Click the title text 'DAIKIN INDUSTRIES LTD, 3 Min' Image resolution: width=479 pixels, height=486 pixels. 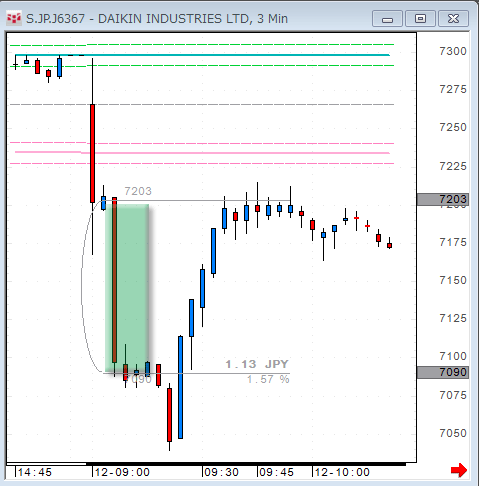193,19
